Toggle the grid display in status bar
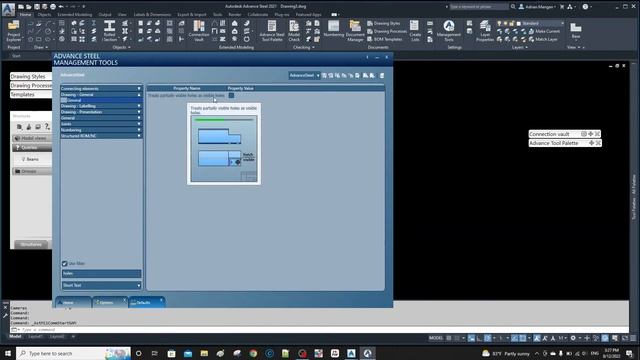640x360 pixels. (x=449, y=338)
